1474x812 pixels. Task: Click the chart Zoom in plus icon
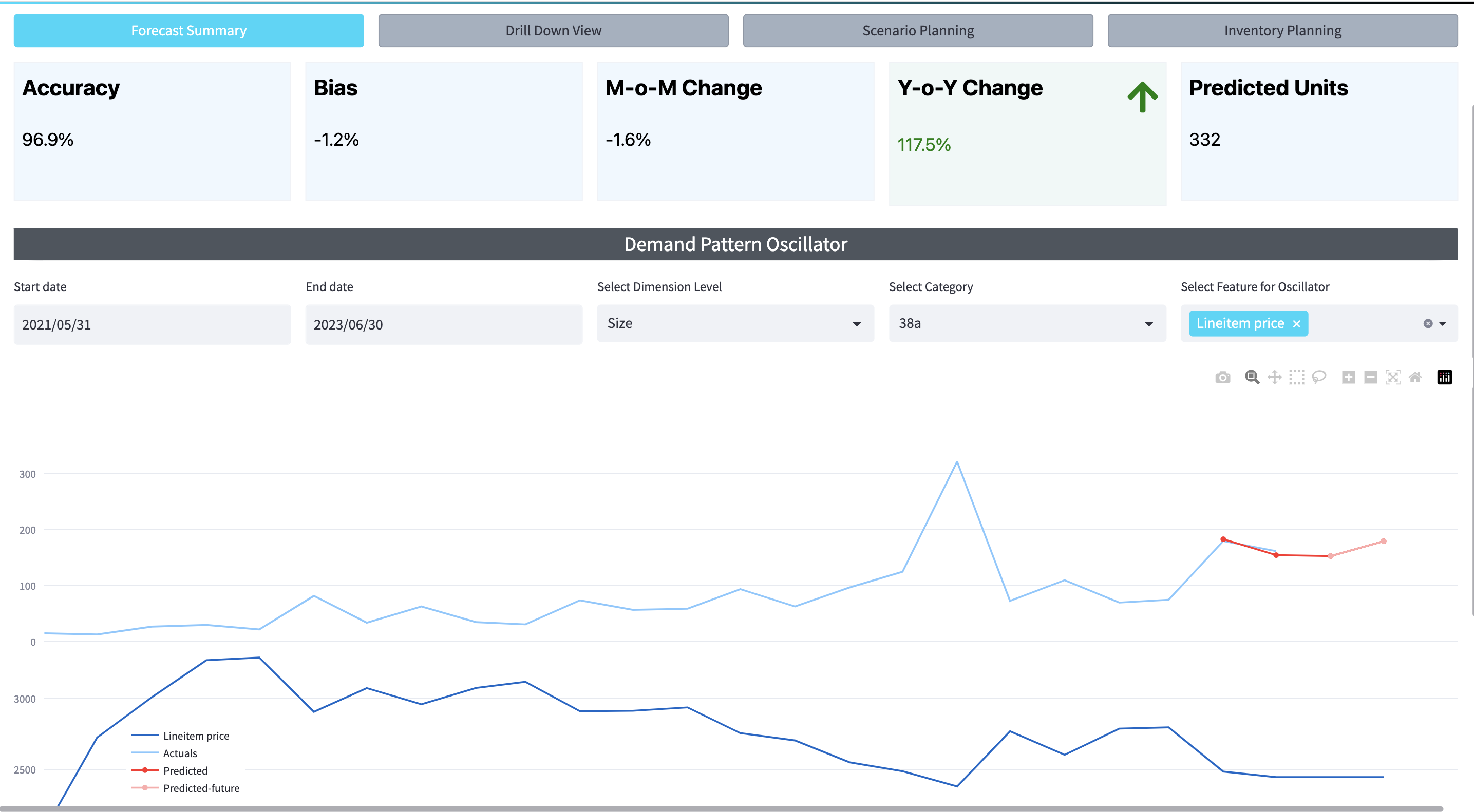[x=1349, y=377]
